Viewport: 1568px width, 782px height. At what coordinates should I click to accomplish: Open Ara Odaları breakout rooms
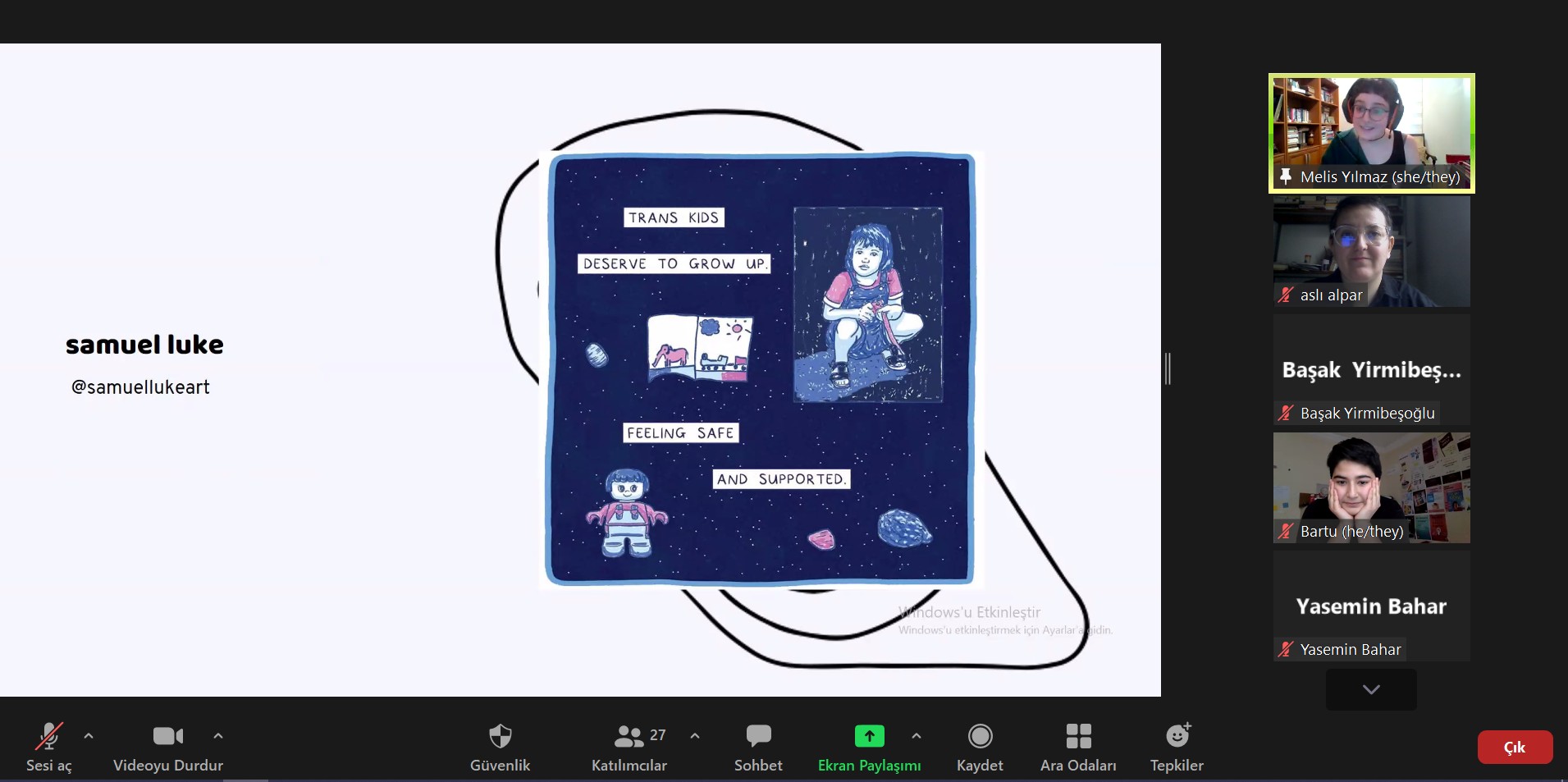click(x=1078, y=737)
